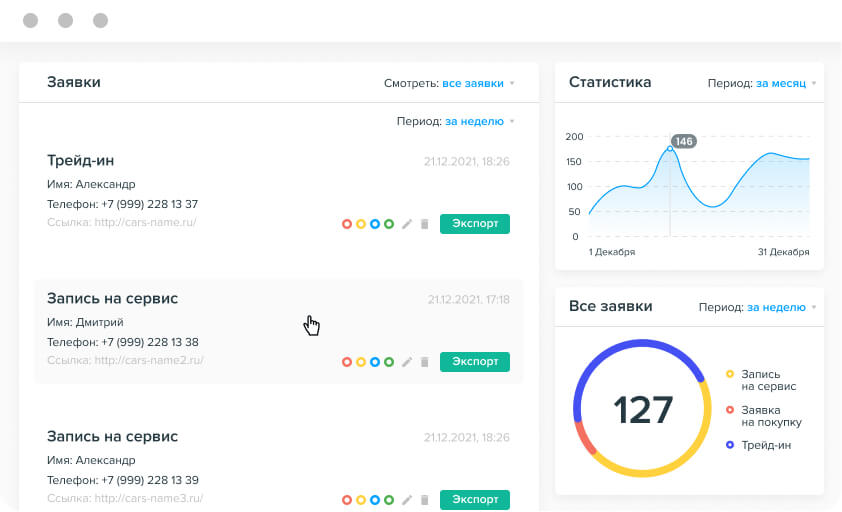Click the 146 data point on chart
The height and width of the screenshot is (512, 842).
pyautogui.click(x=670, y=149)
